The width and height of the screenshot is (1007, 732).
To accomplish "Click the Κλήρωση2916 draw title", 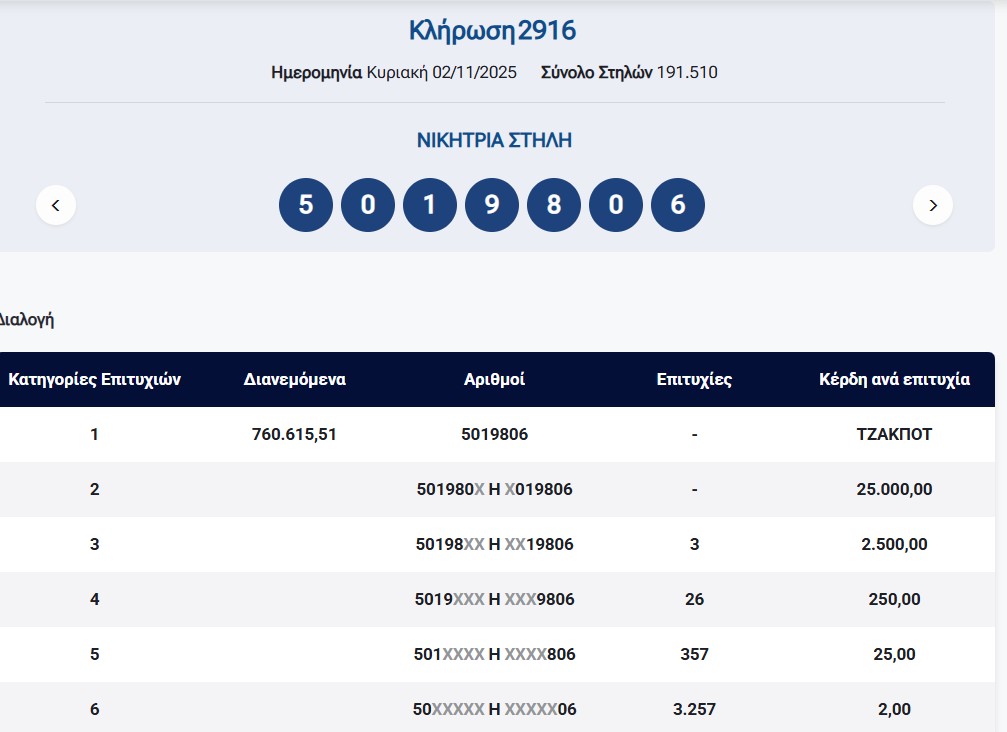I will point(493,31).
